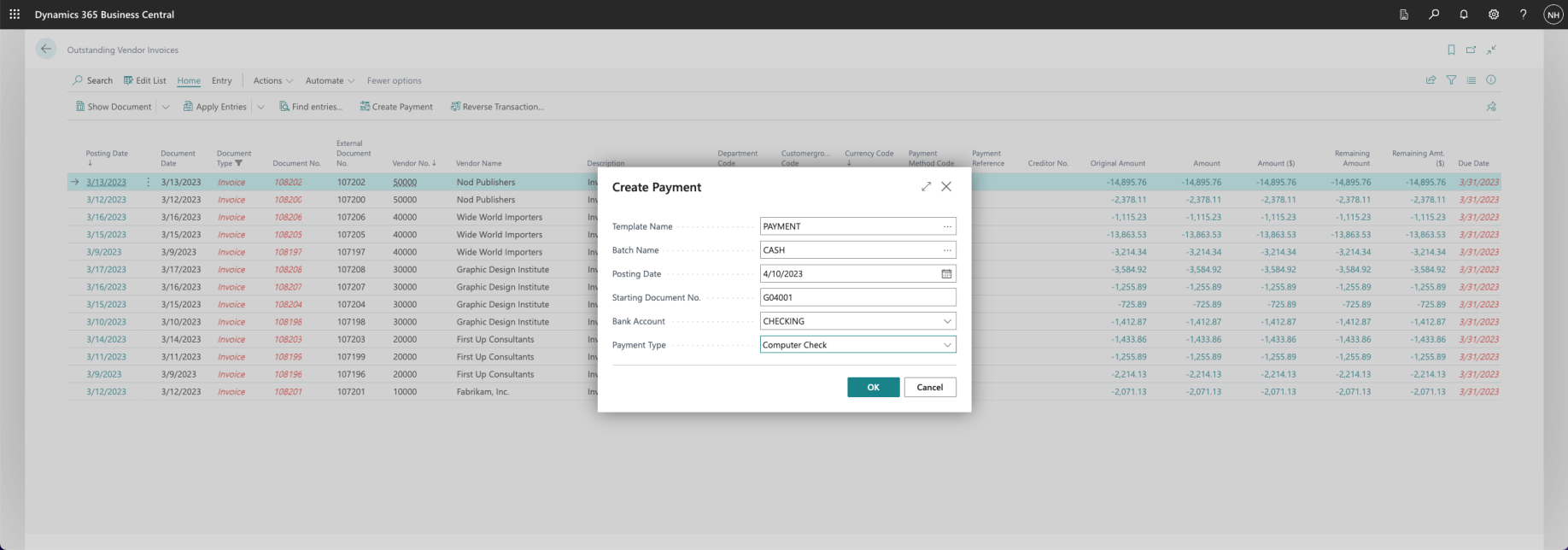The width and height of the screenshot is (1568, 550).
Task: Click the pin action bar icon
Action: (x=1491, y=107)
